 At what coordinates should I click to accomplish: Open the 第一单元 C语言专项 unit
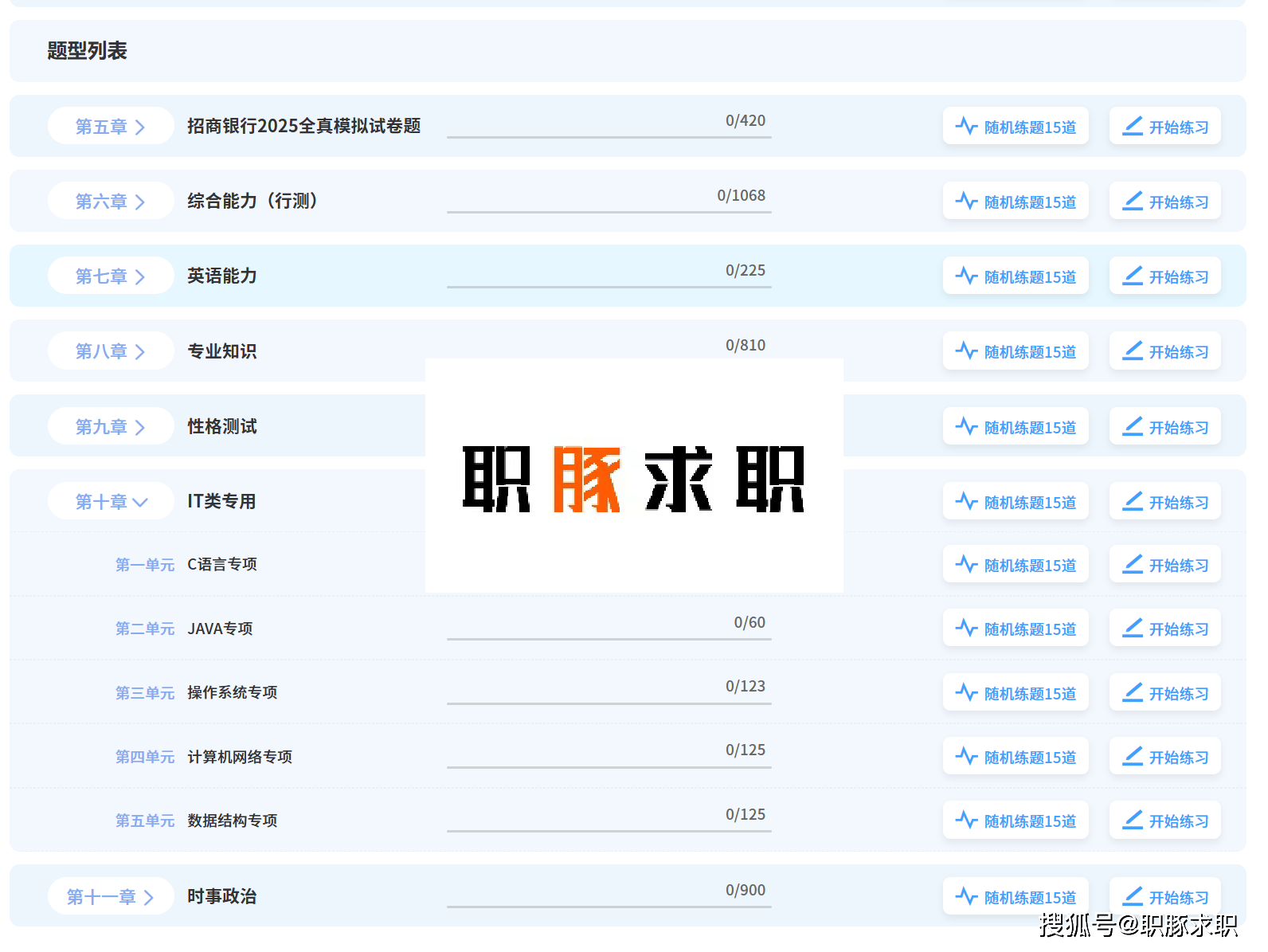pyautogui.click(x=186, y=565)
